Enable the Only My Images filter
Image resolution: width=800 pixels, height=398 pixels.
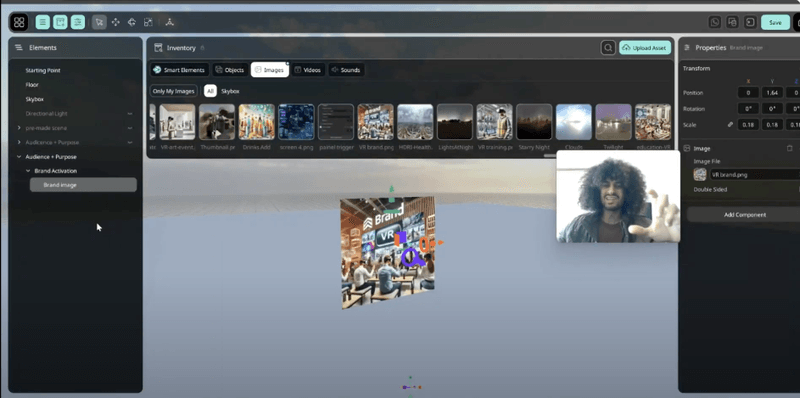click(x=173, y=91)
